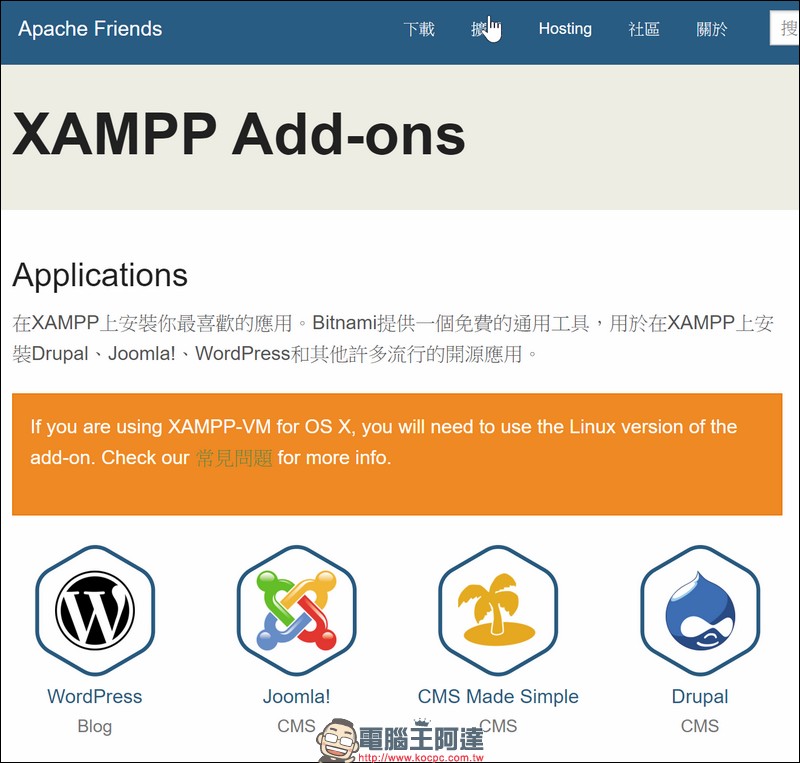Select the Applications section heading
This screenshot has height=763, width=800.
100,276
